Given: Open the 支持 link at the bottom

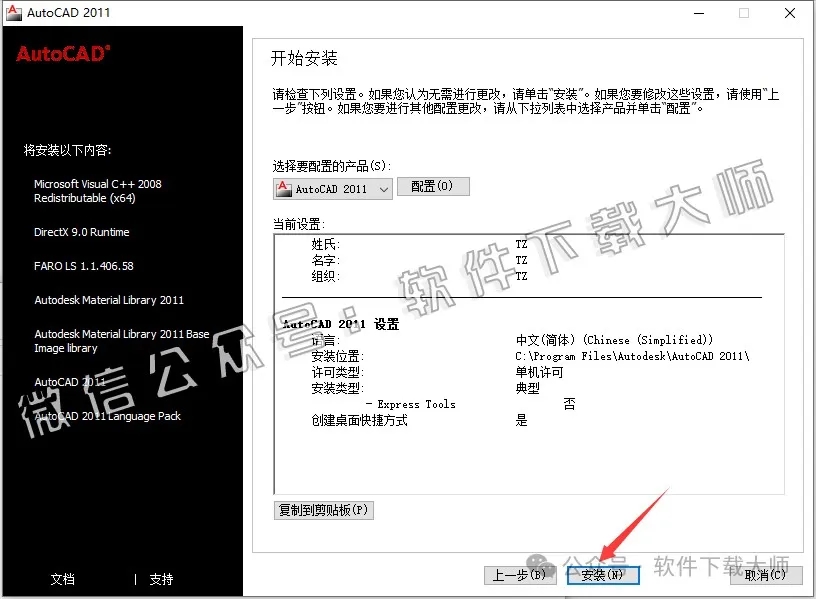Looking at the screenshot, I should (160, 579).
